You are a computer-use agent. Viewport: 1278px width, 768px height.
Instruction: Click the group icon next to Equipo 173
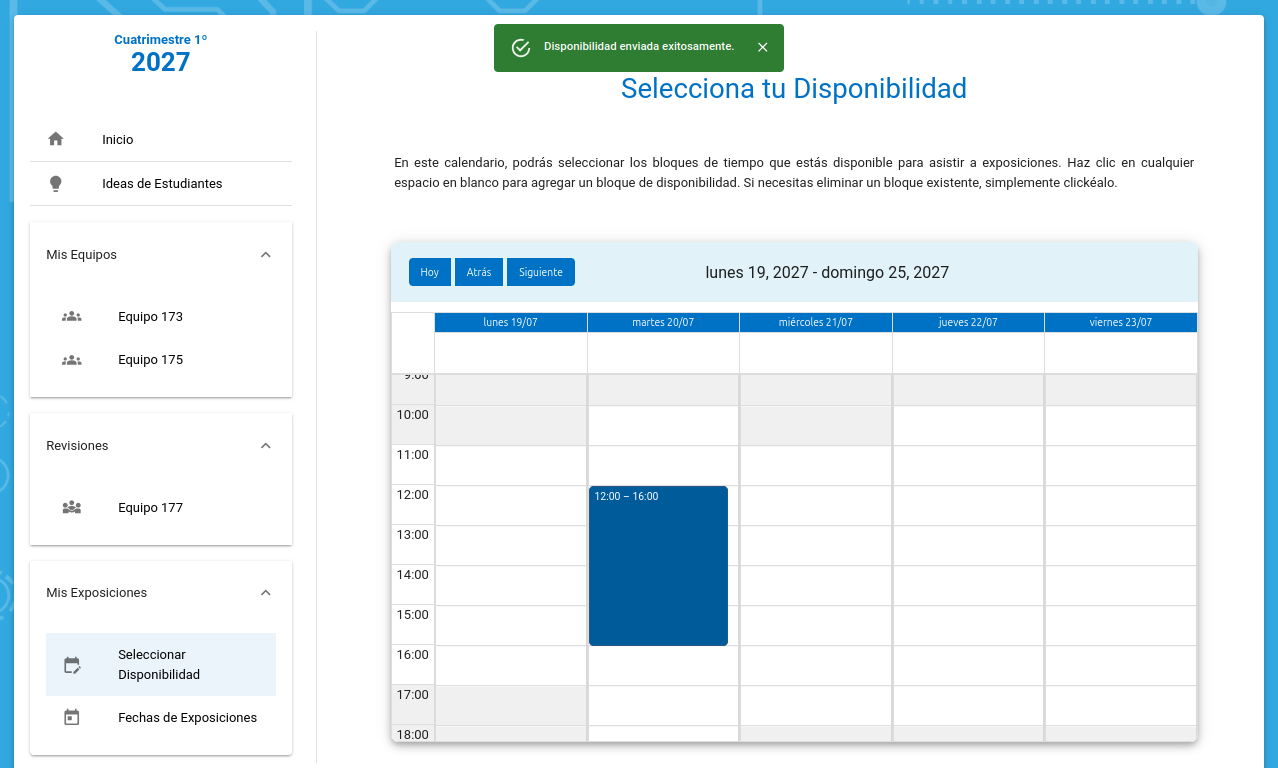point(71,317)
